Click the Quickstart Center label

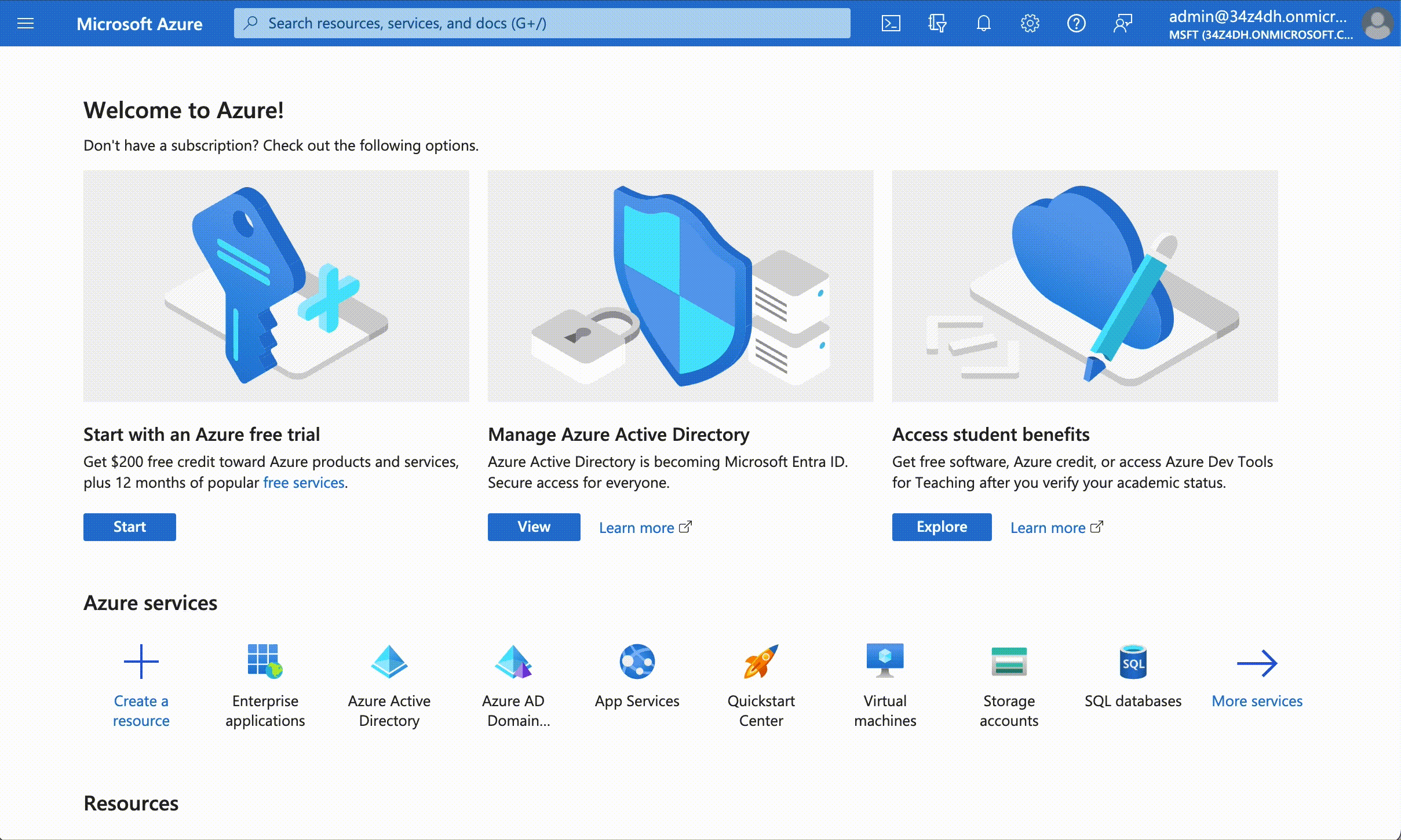pyautogui.click(x=761, y=711)
